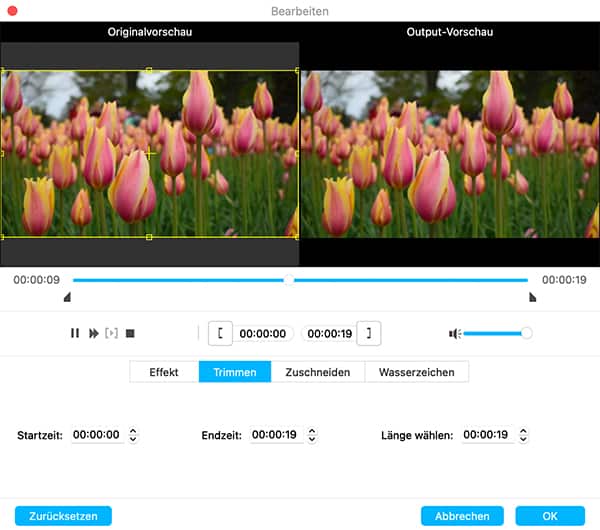Click the Startzeit time input field

96,436
